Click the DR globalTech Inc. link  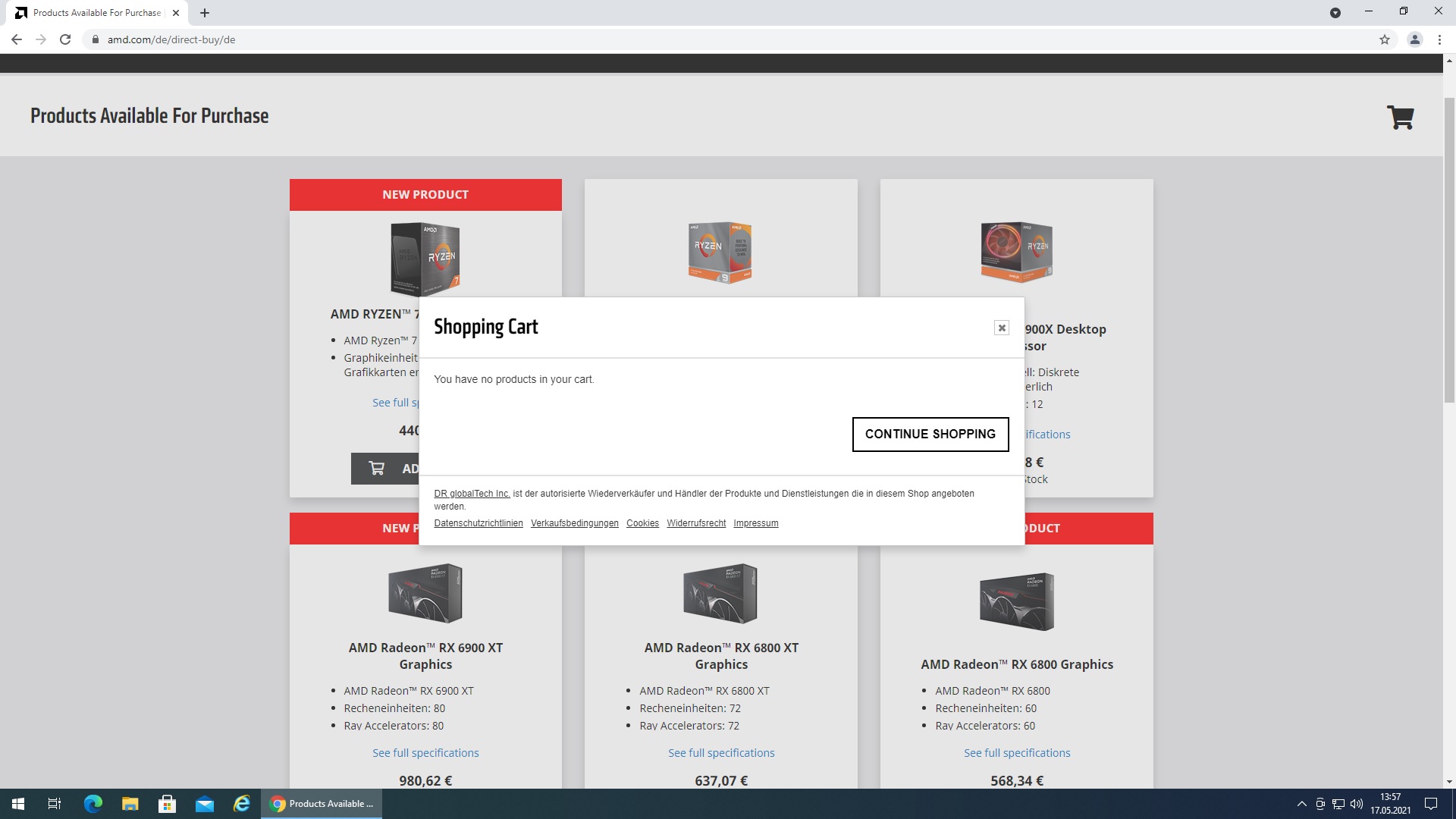pyautogui.click(x=472, y=494)
